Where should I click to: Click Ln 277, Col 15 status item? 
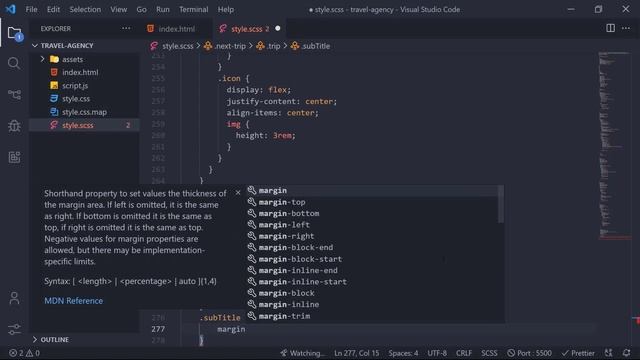[x=356, y=353]
